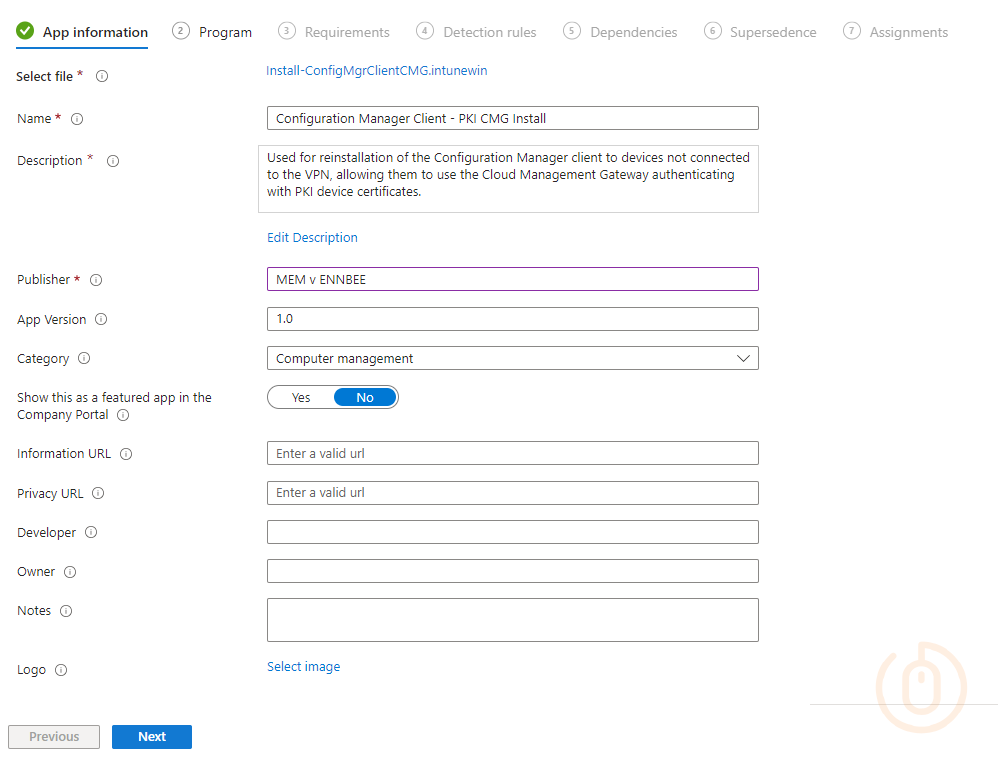Click info icon beside App Version
998x764 pixels.
point(101,320)
